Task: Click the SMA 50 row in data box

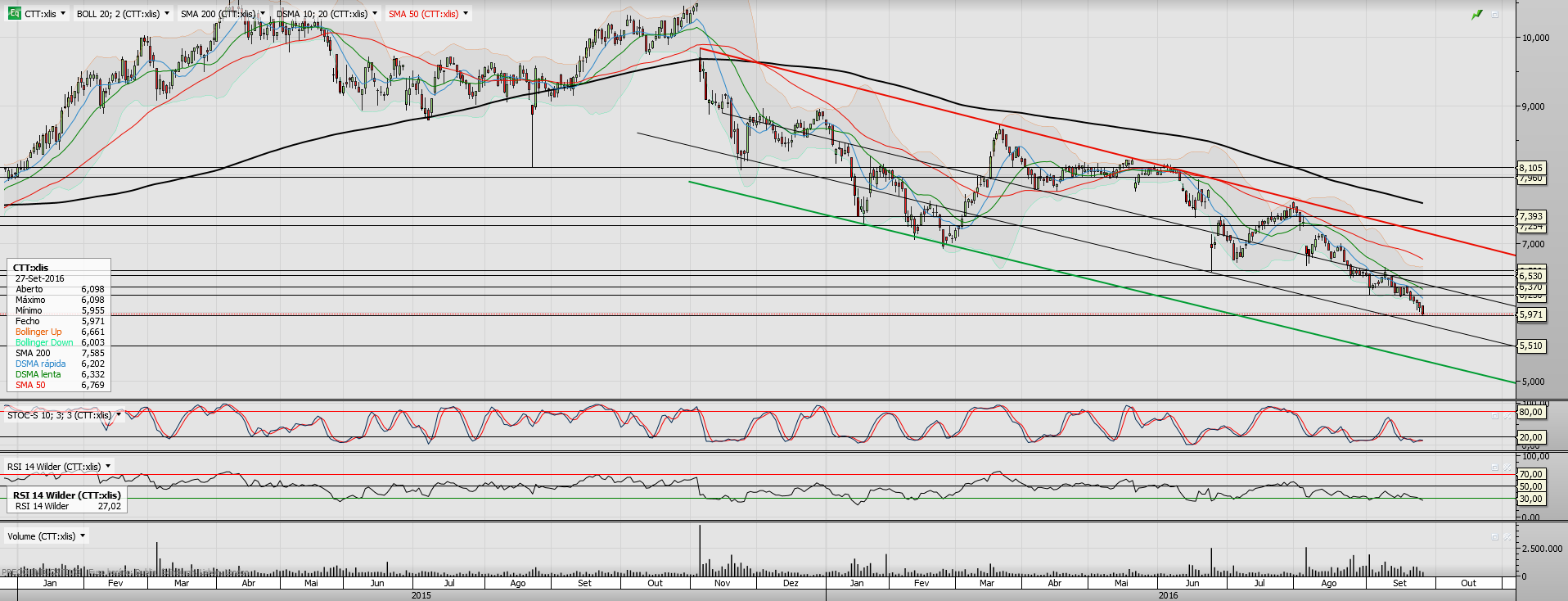Action: click(60, 385)
